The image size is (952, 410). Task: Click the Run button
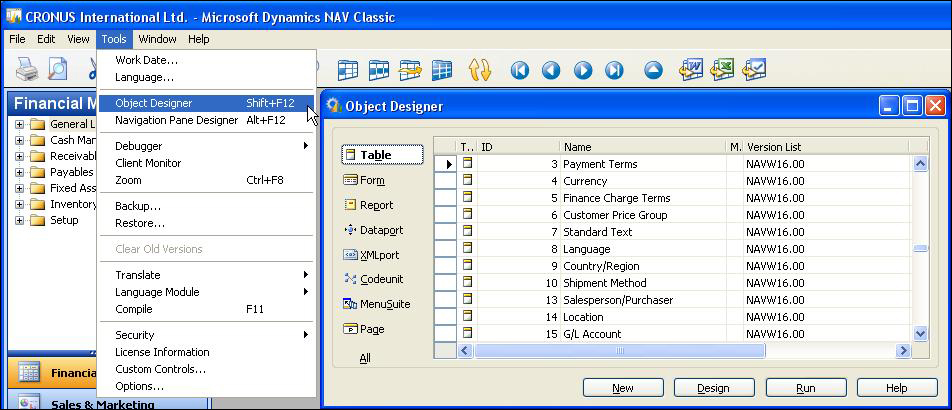(x=806, y=388)
